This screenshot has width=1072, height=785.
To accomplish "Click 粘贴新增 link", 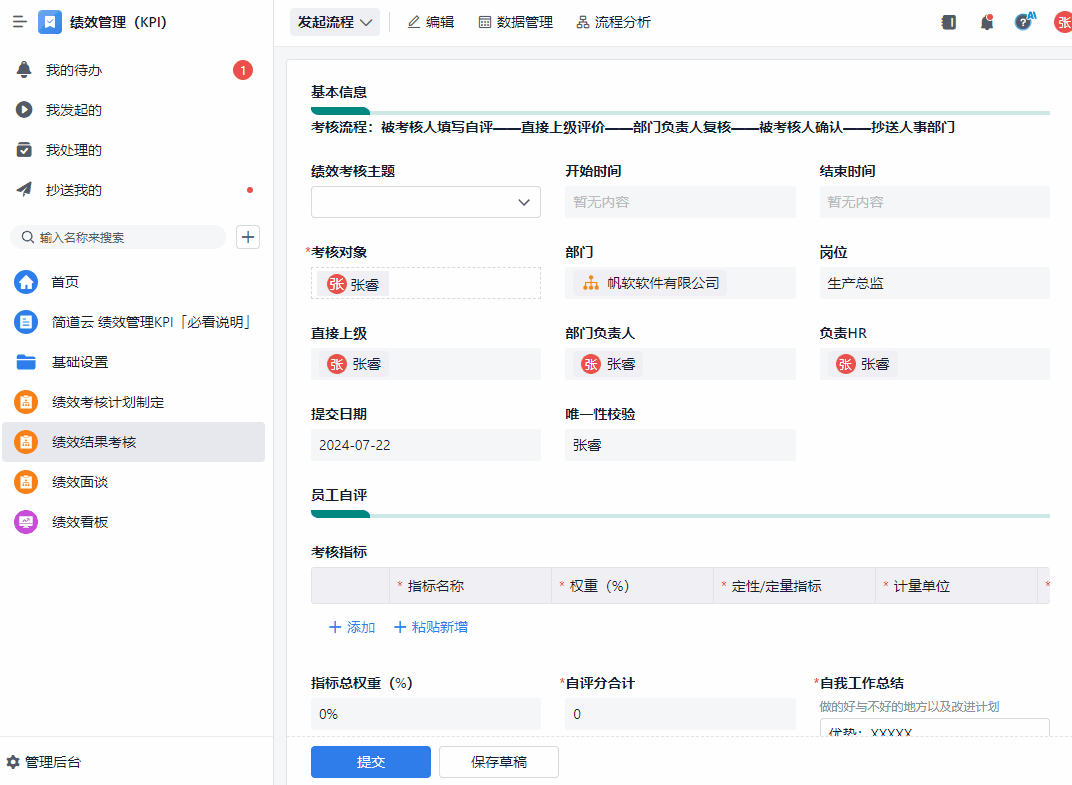I will pos(431,627).
